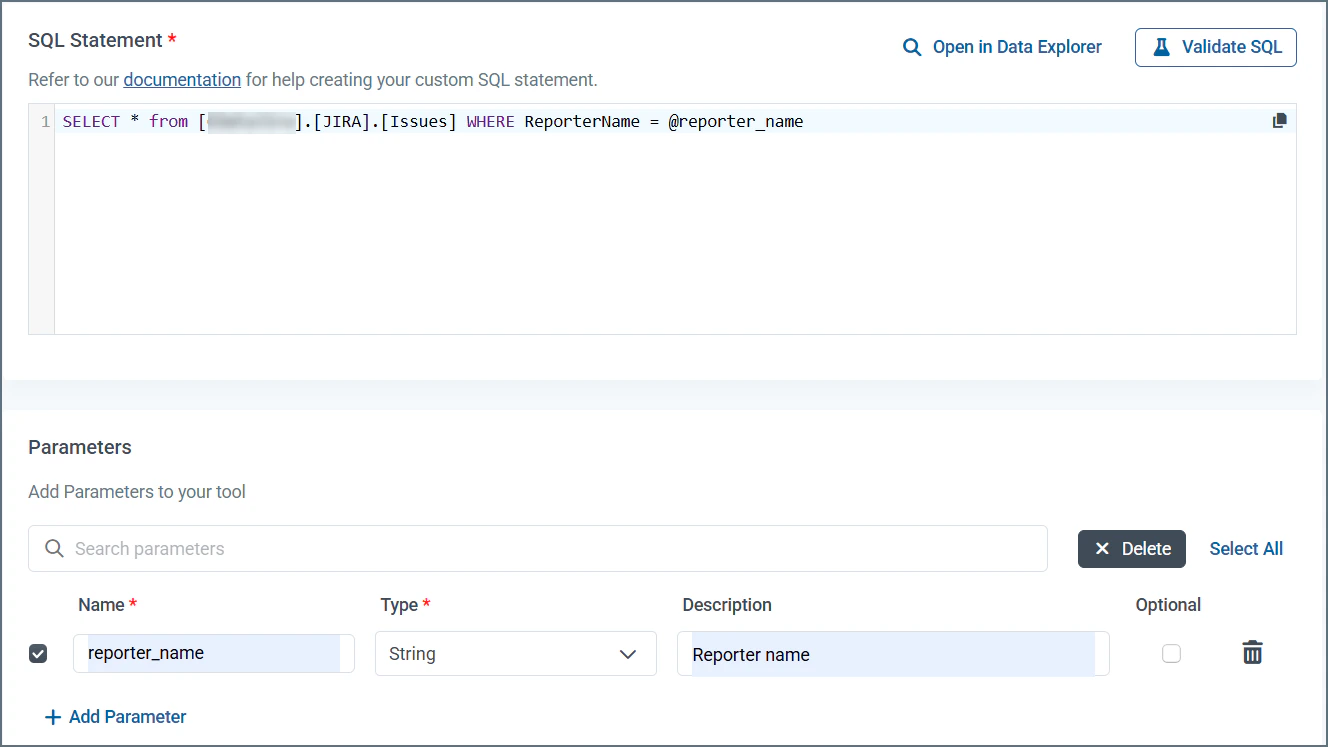
Task: Click the Delete button above the parameter list
Action: click(1131, 548)
